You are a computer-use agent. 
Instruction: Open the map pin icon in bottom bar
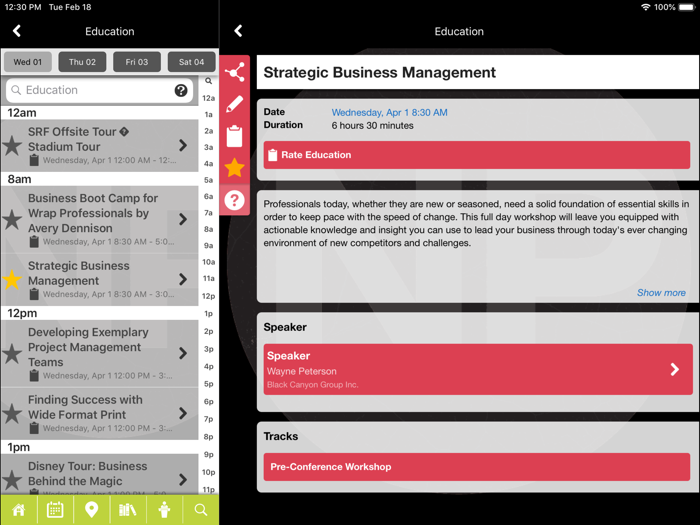92,510
